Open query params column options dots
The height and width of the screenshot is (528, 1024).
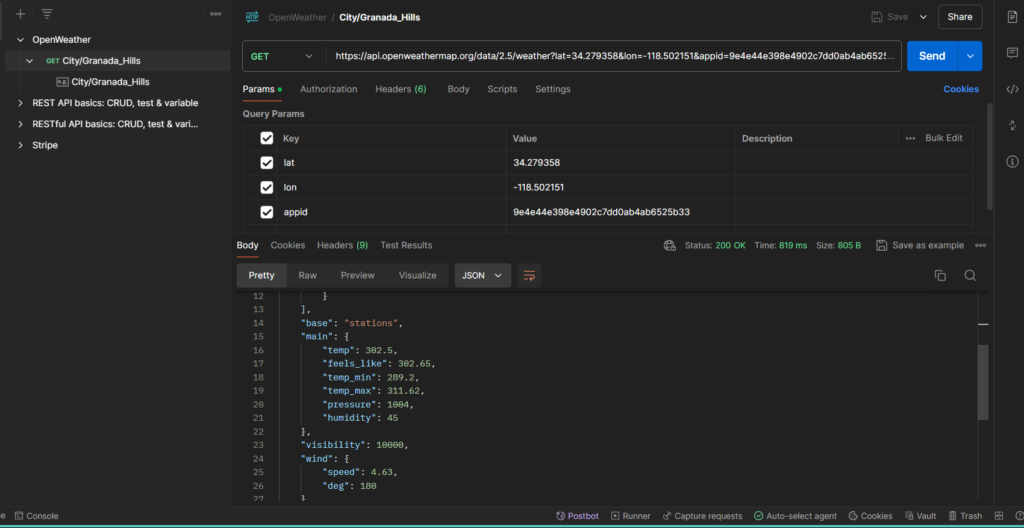point(910,139)
